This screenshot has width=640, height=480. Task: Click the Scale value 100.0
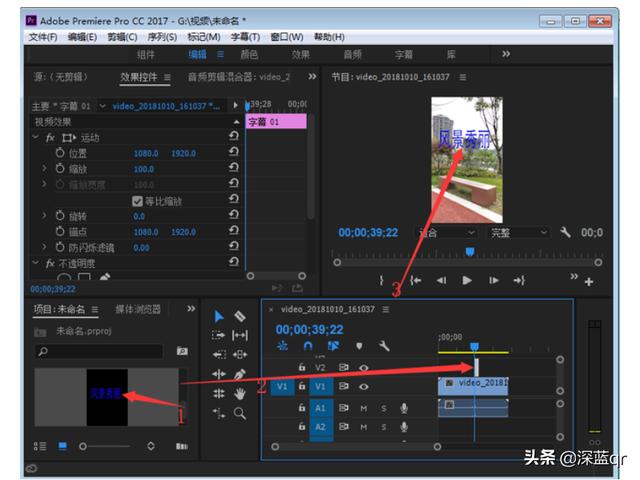(x=144, y=169)
